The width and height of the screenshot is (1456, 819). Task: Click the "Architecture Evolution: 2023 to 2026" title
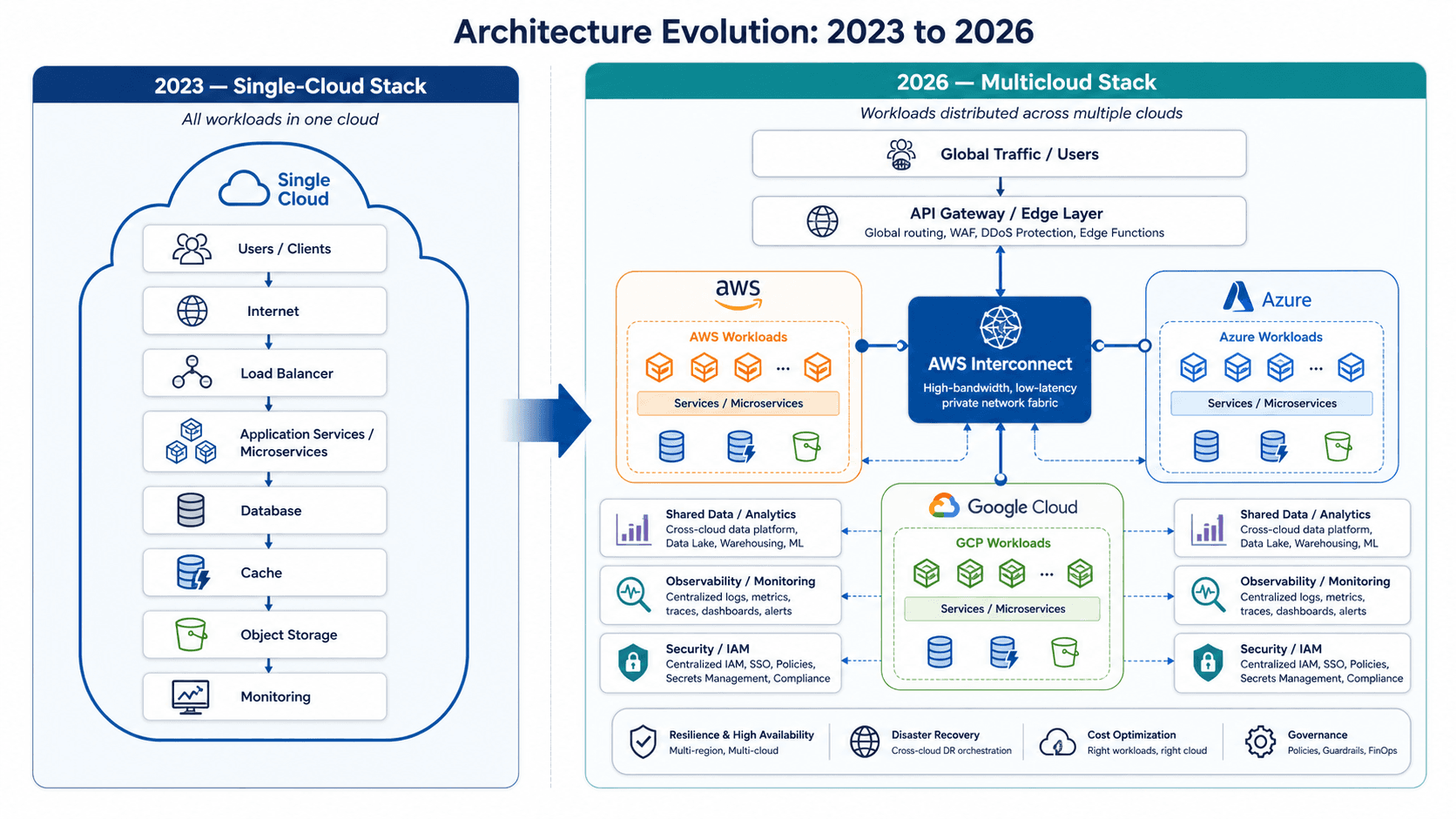(x=743, y=31)
